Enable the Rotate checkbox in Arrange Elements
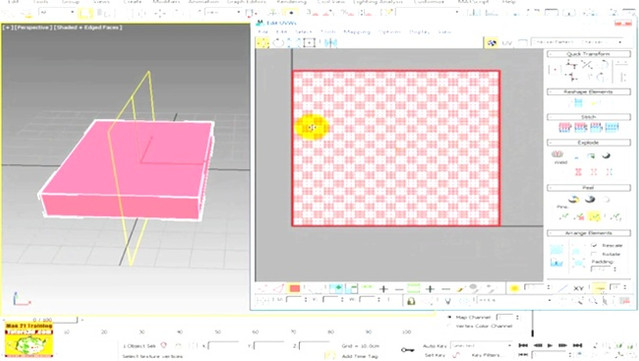The image size is (639, 361). pyautogui.click(x=594, y=254)
